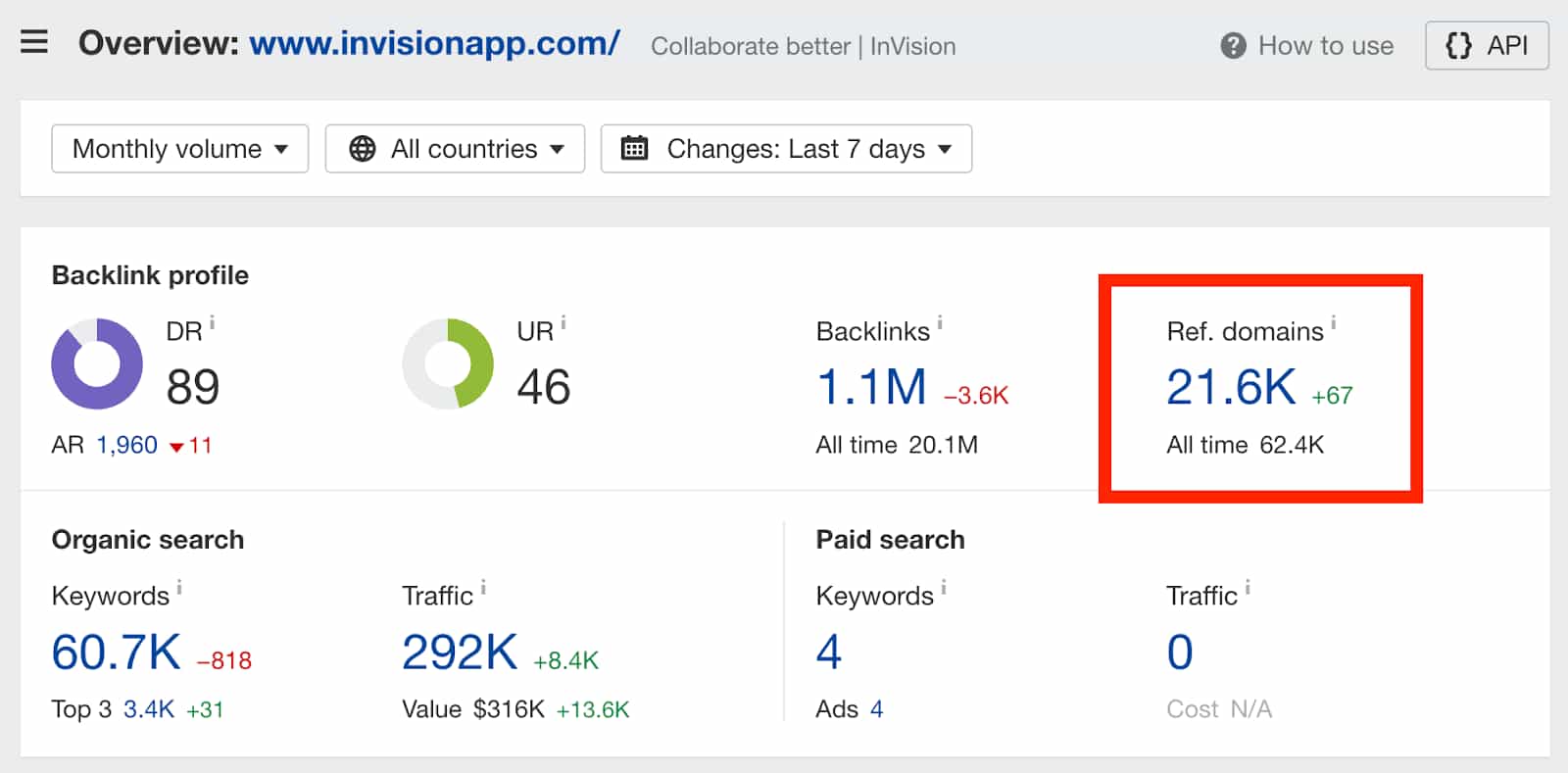Click the 292K organic traffic value
Image resolution: width=1568 pixels, height=773 pixels.
460,652
